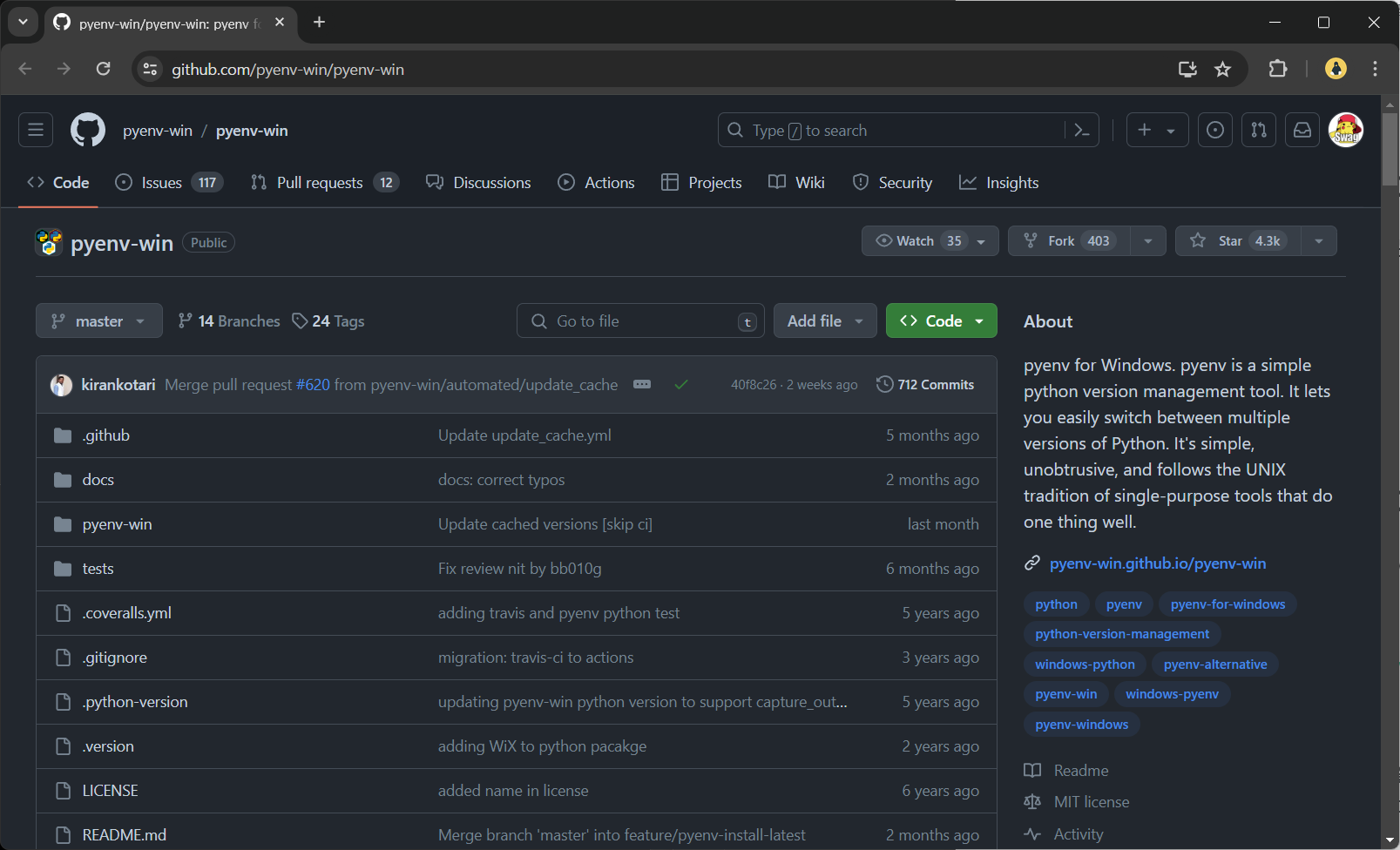1400x850 pixels.
Task: Click the pyenv-win repository logo image
Action: pyautogui.click(x=49, y=242)
